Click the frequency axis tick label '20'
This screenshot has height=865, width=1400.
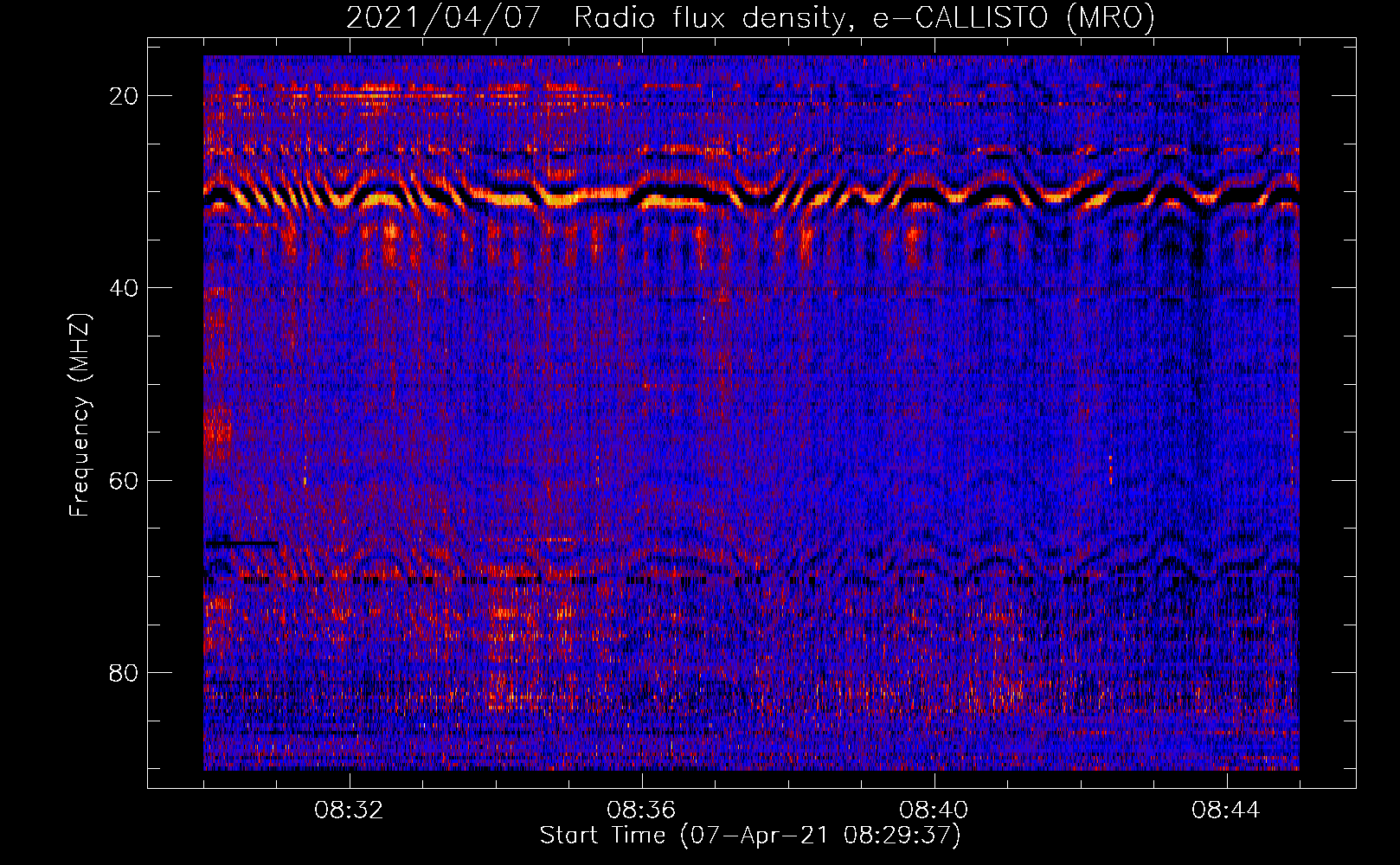pos(125,96)
